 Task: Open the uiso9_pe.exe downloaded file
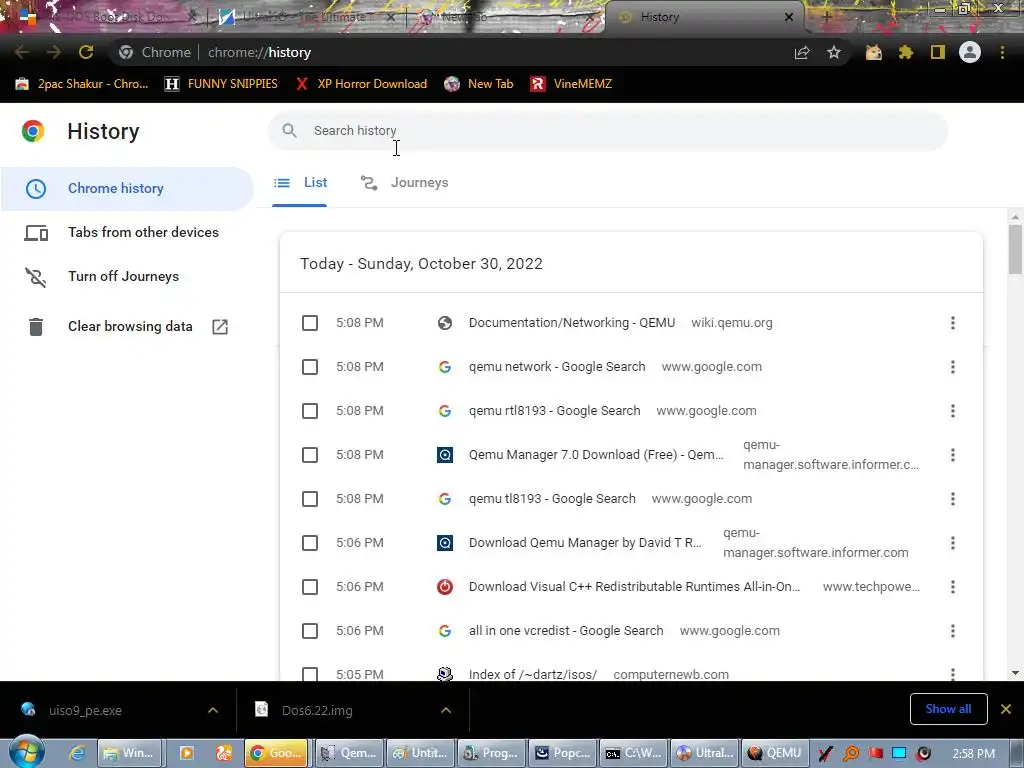pos(85,710)
